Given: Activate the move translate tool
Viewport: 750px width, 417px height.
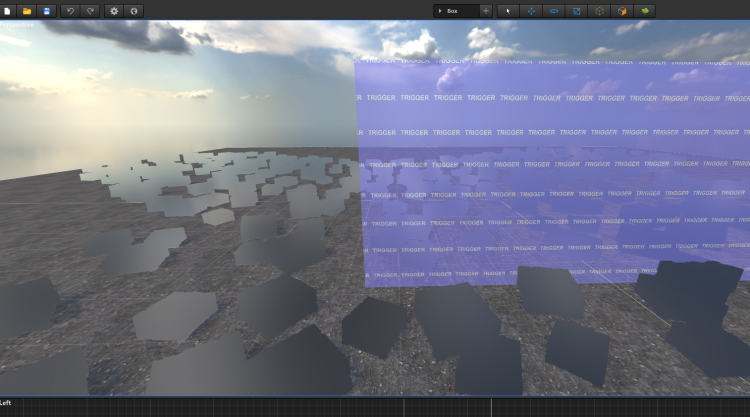Looking at the screenshot, I should coord(531,10).
